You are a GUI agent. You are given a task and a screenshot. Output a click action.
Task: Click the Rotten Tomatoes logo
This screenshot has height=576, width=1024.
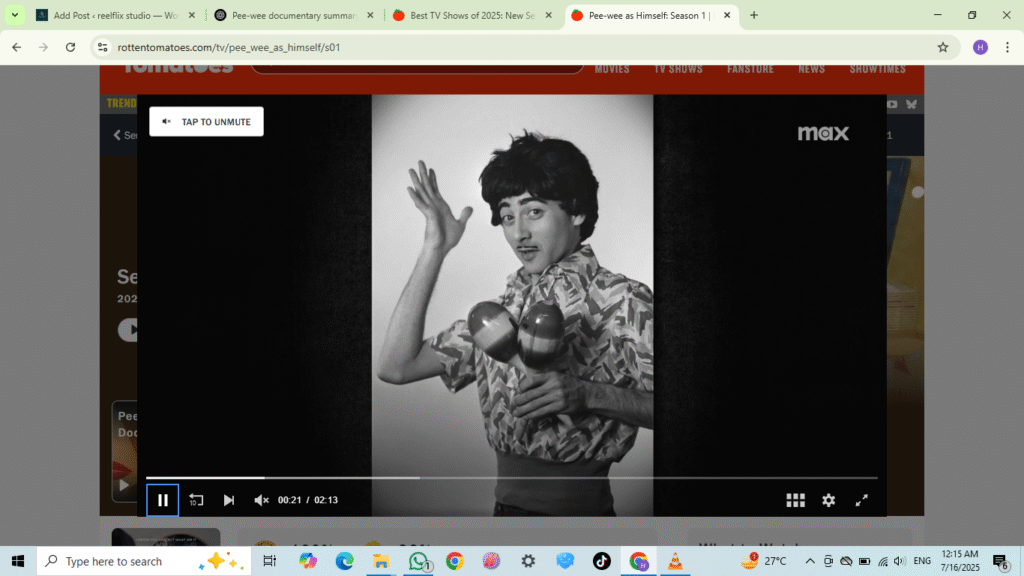point(178,69)
